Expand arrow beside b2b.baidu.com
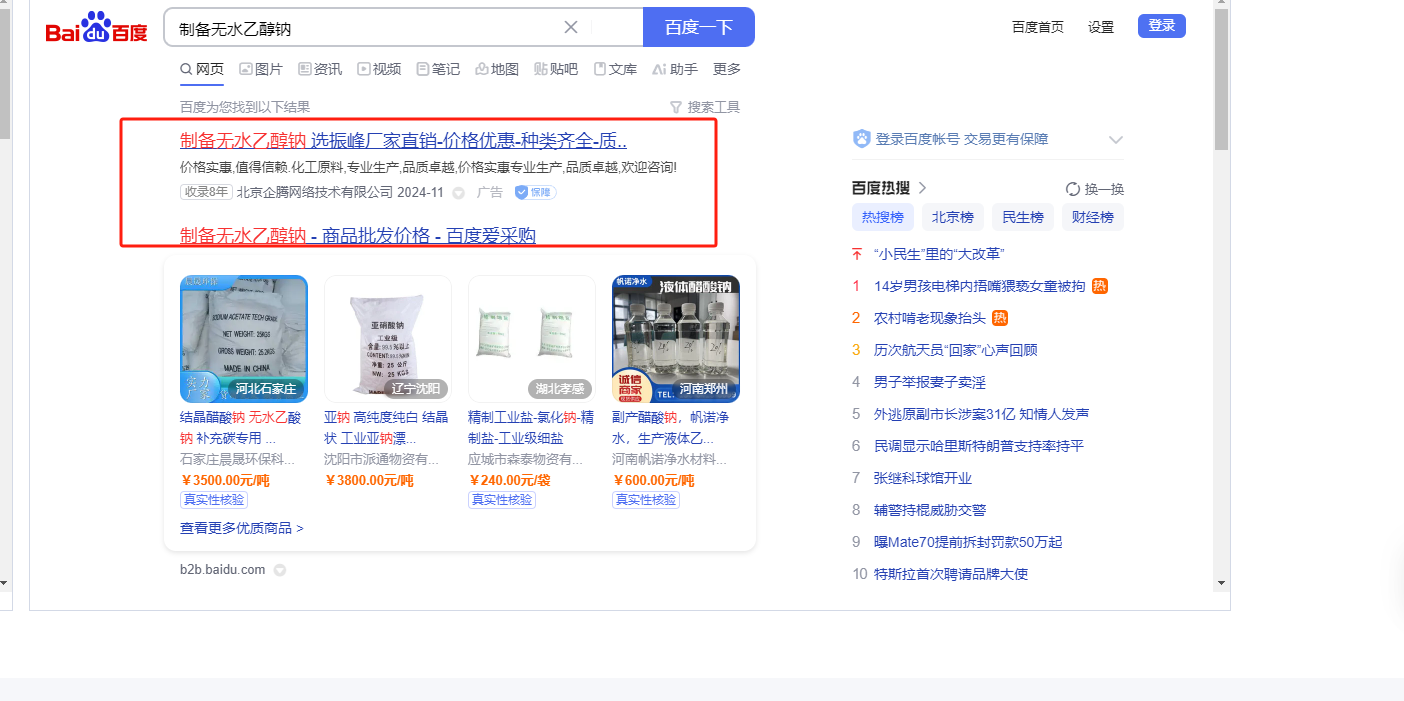The height and width of the screenshot is (701, 1404). pos(280,570)
